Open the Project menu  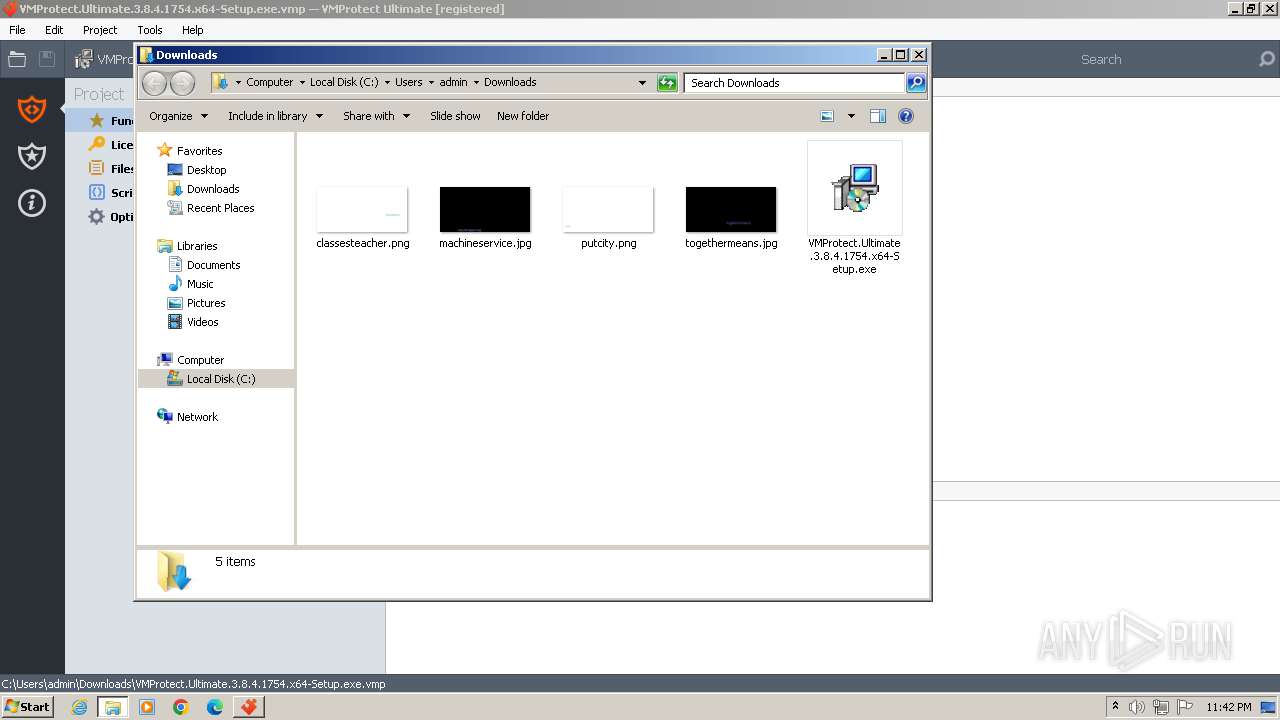coord(100,30)
